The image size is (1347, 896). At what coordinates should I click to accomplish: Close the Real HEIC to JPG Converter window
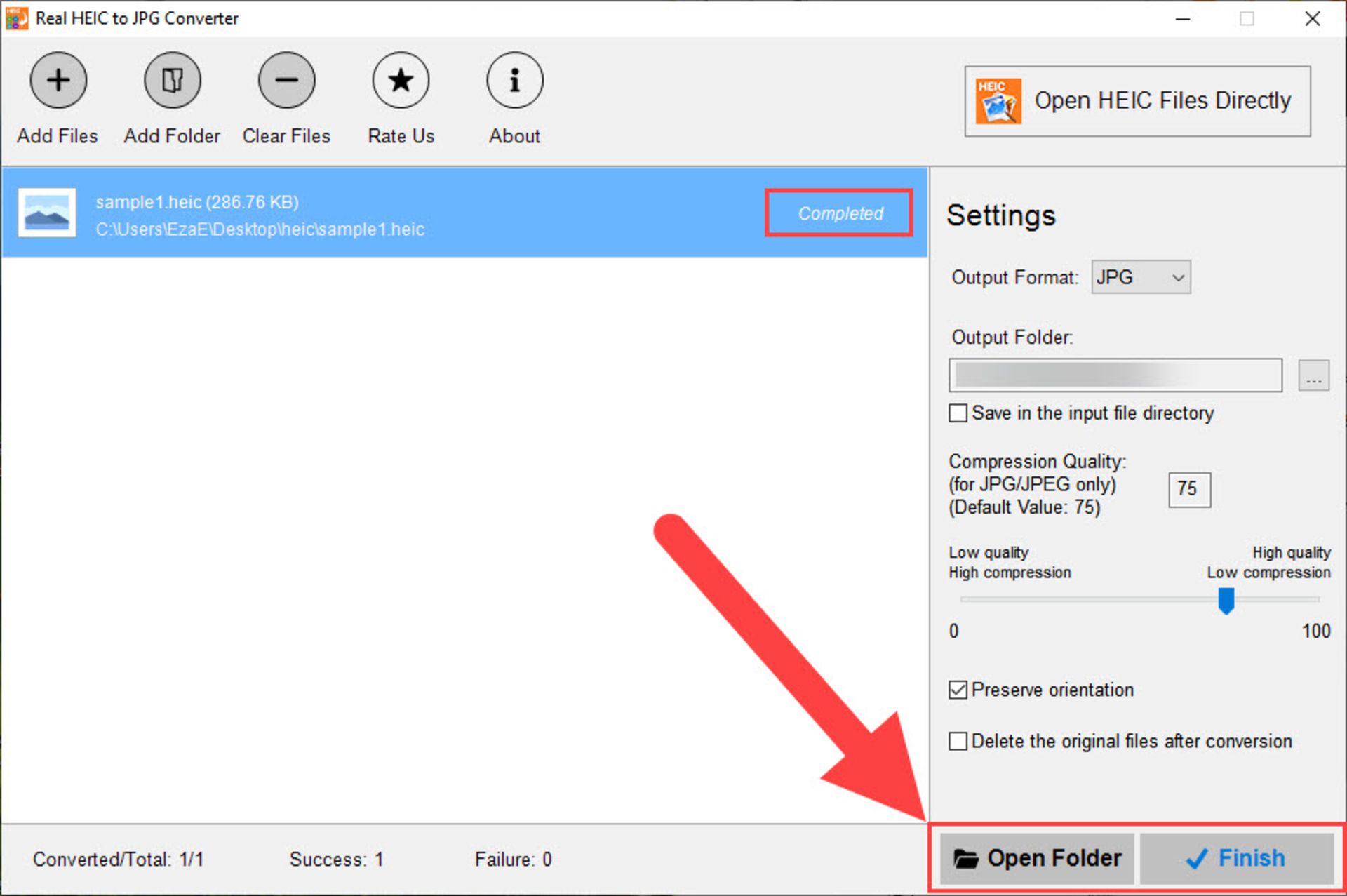click(x=1312, y=19)
